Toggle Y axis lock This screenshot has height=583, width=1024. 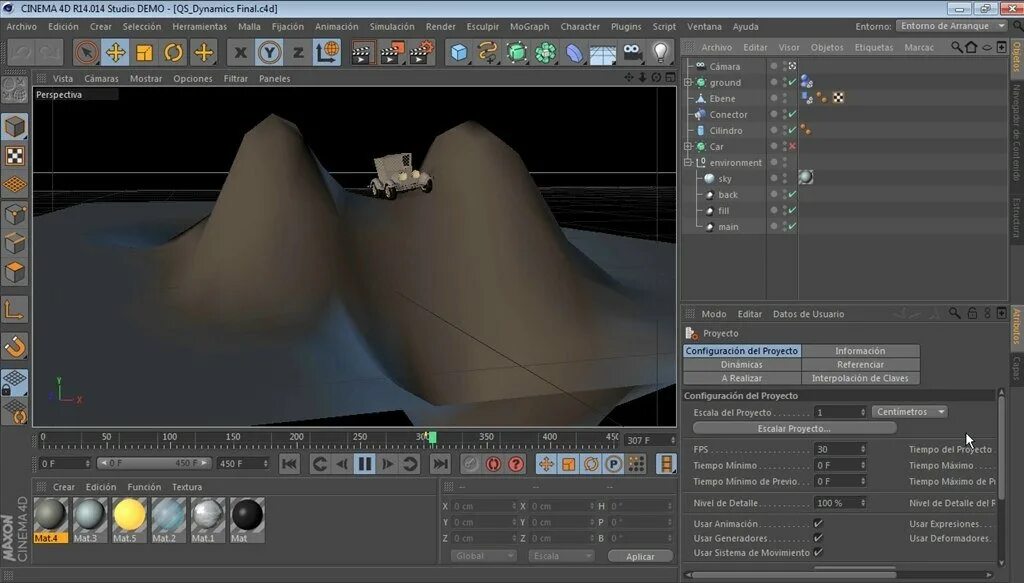point(269,52)
